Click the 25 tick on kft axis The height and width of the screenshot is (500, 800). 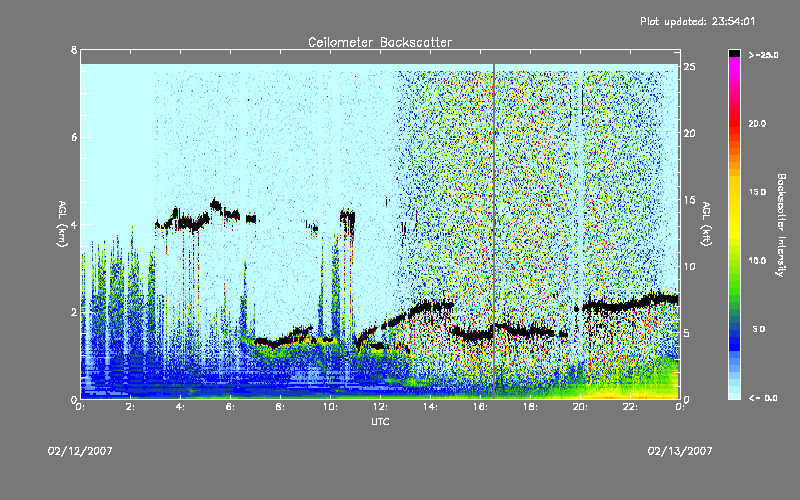[x=689, y=67]
